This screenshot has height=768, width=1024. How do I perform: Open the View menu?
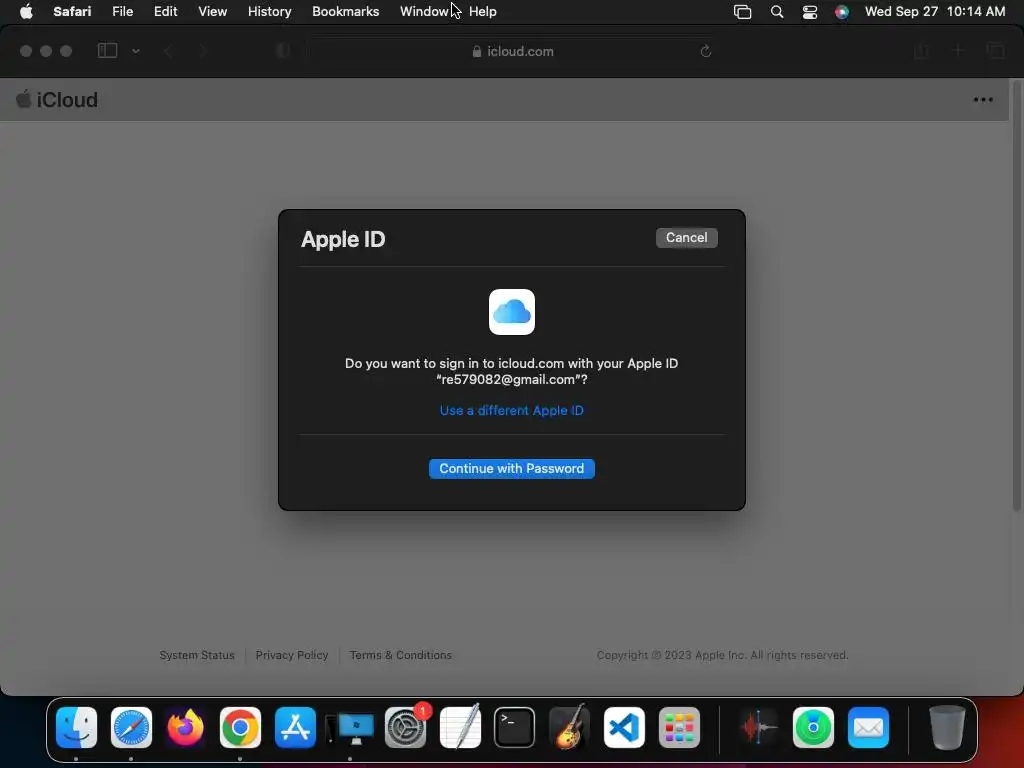click(x=212, y=12)
